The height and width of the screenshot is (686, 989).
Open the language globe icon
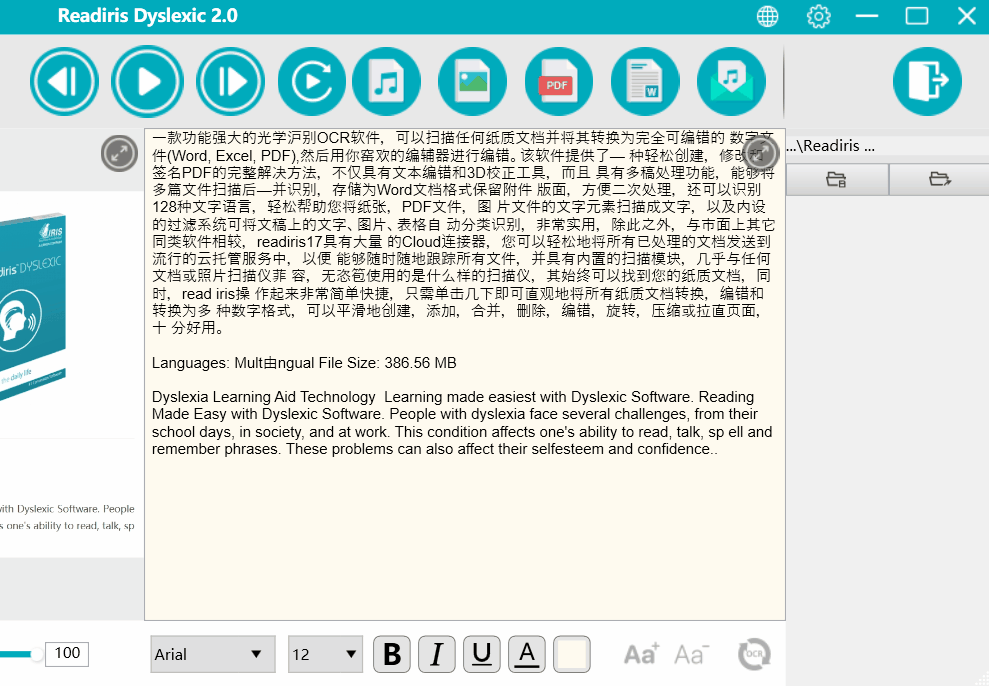point(768,16)
